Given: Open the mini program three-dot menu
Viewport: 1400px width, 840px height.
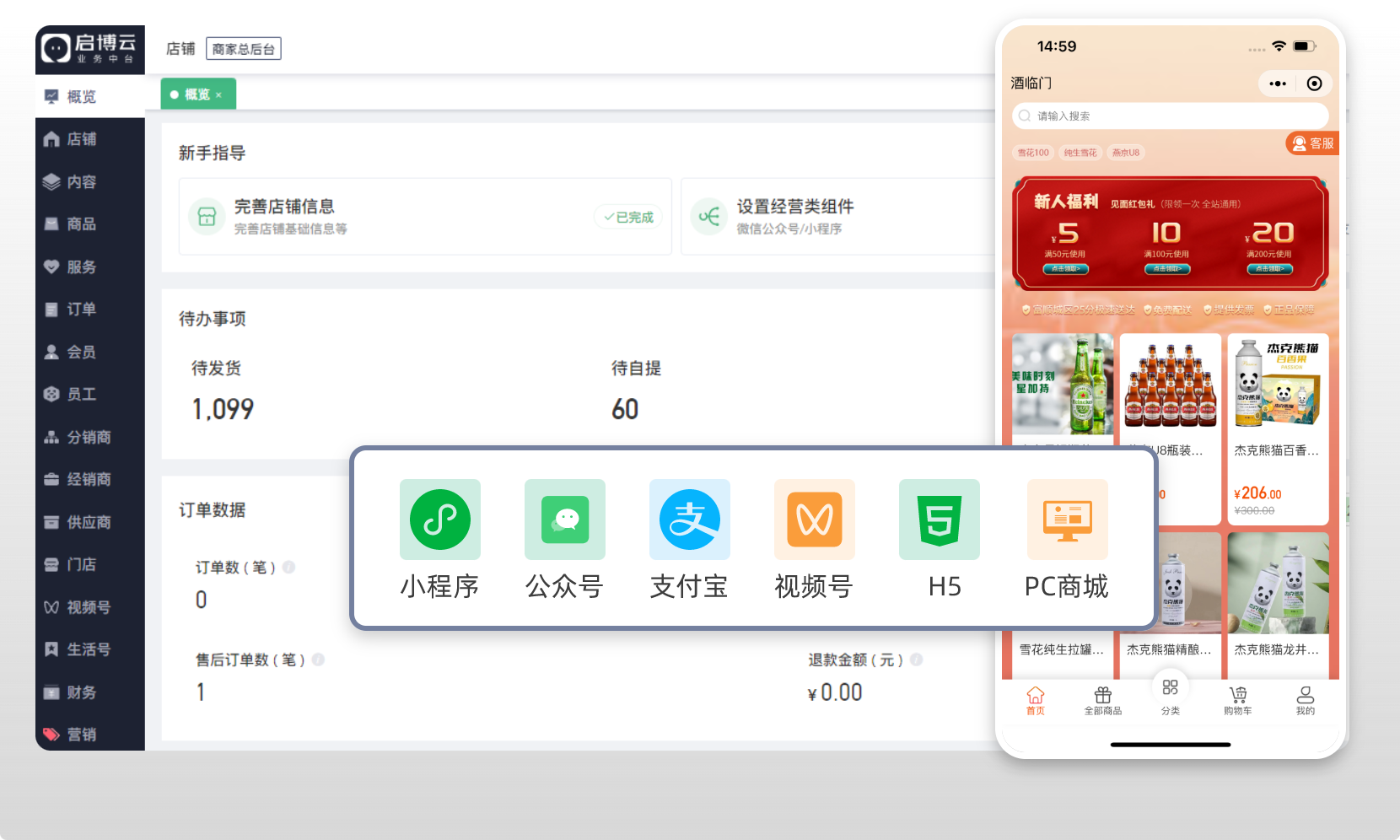Looking at the screenshot, I should point(1277,83).
